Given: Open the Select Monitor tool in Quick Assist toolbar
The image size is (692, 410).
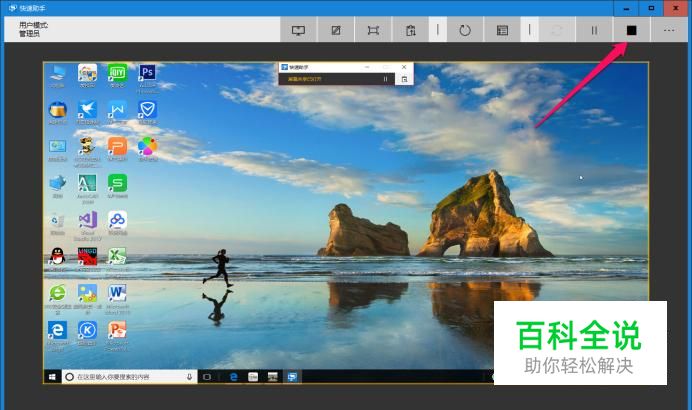Looking at the screenshot, I should (x=298, y=30).
